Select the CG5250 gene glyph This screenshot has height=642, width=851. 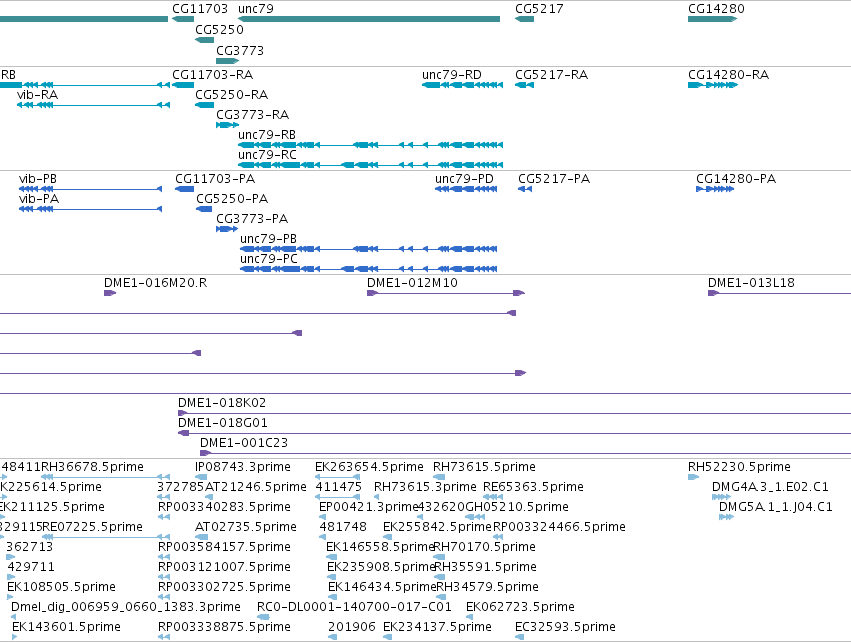(205, 40)
